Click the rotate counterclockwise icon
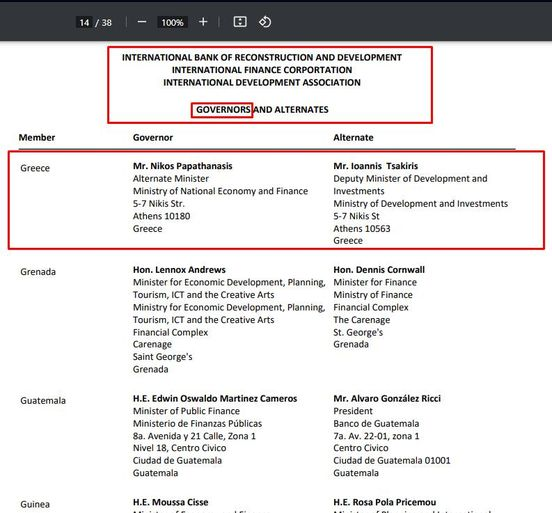 [265, 22]
